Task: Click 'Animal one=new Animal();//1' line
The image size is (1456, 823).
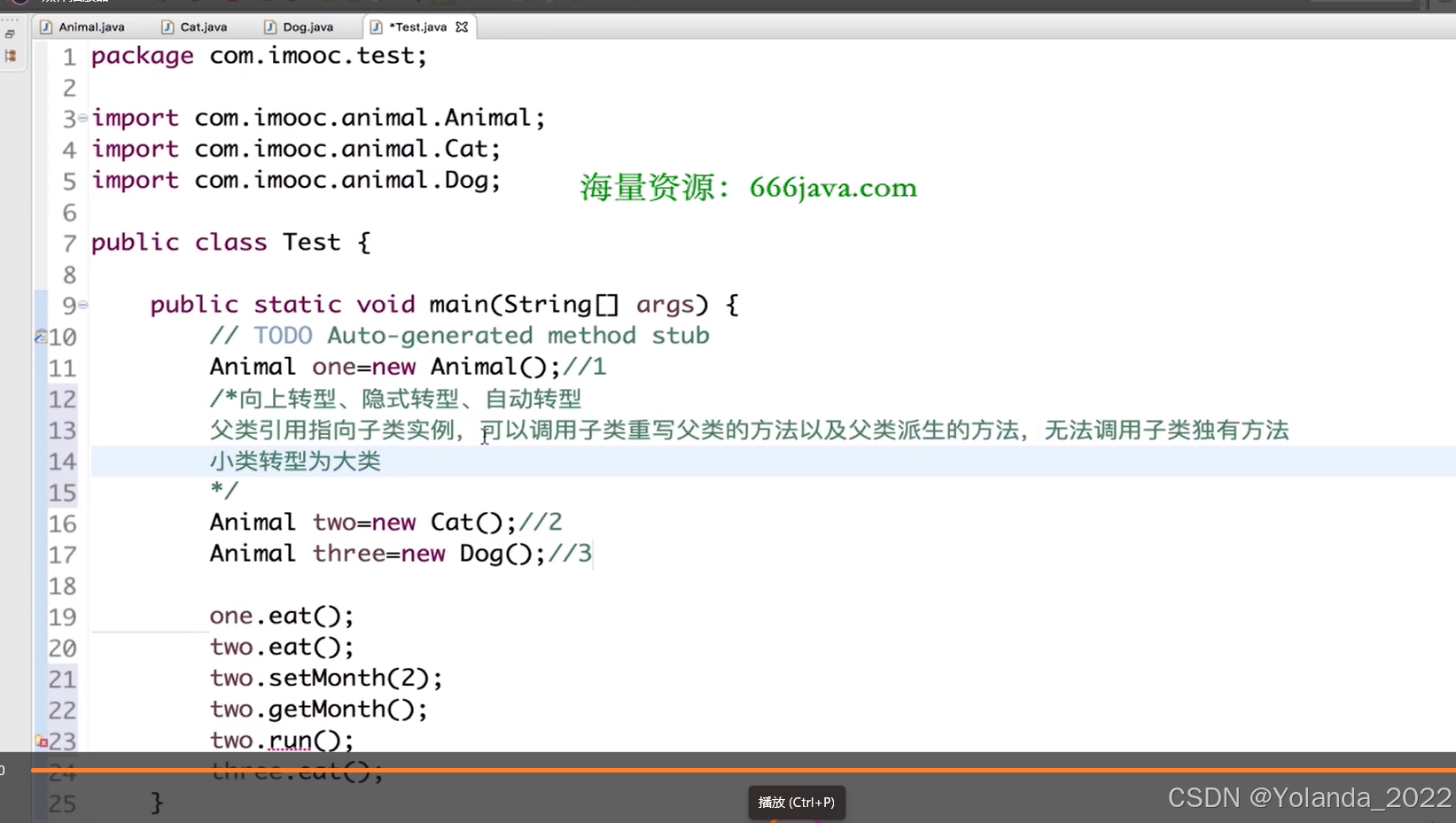Action: (x=408, y=367)
